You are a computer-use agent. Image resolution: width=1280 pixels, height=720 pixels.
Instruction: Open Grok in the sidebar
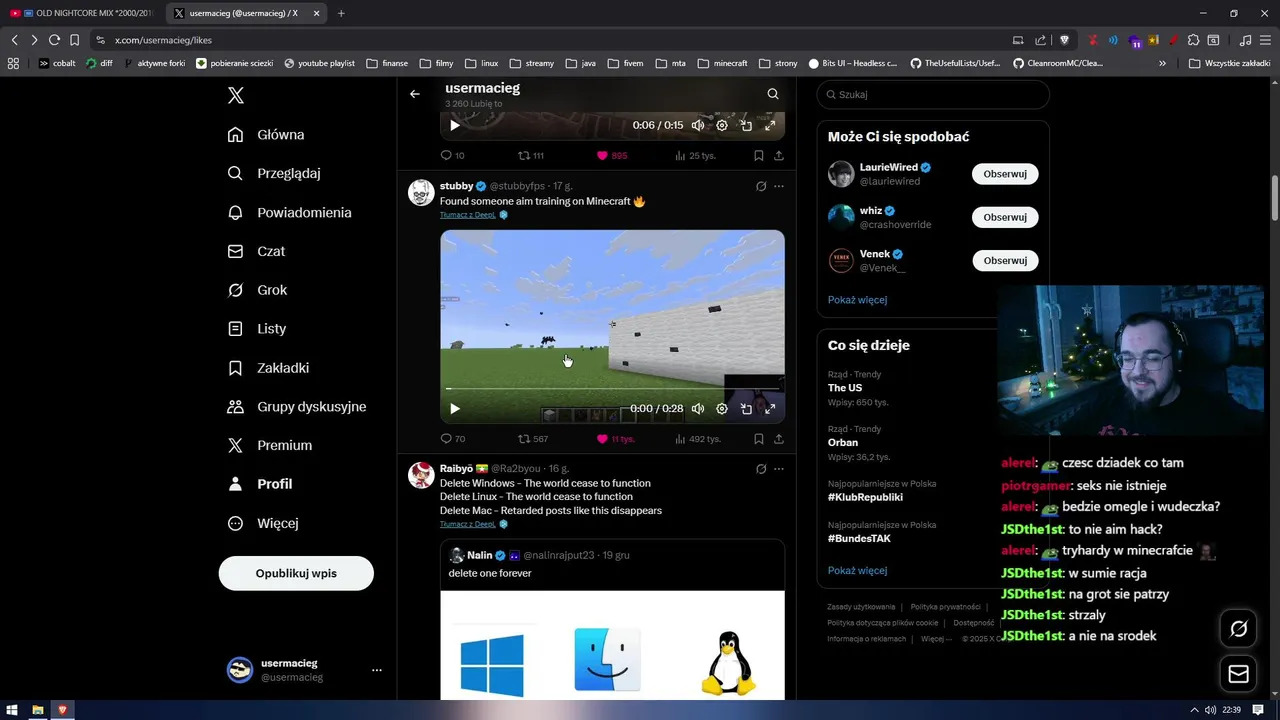point(257,290)
